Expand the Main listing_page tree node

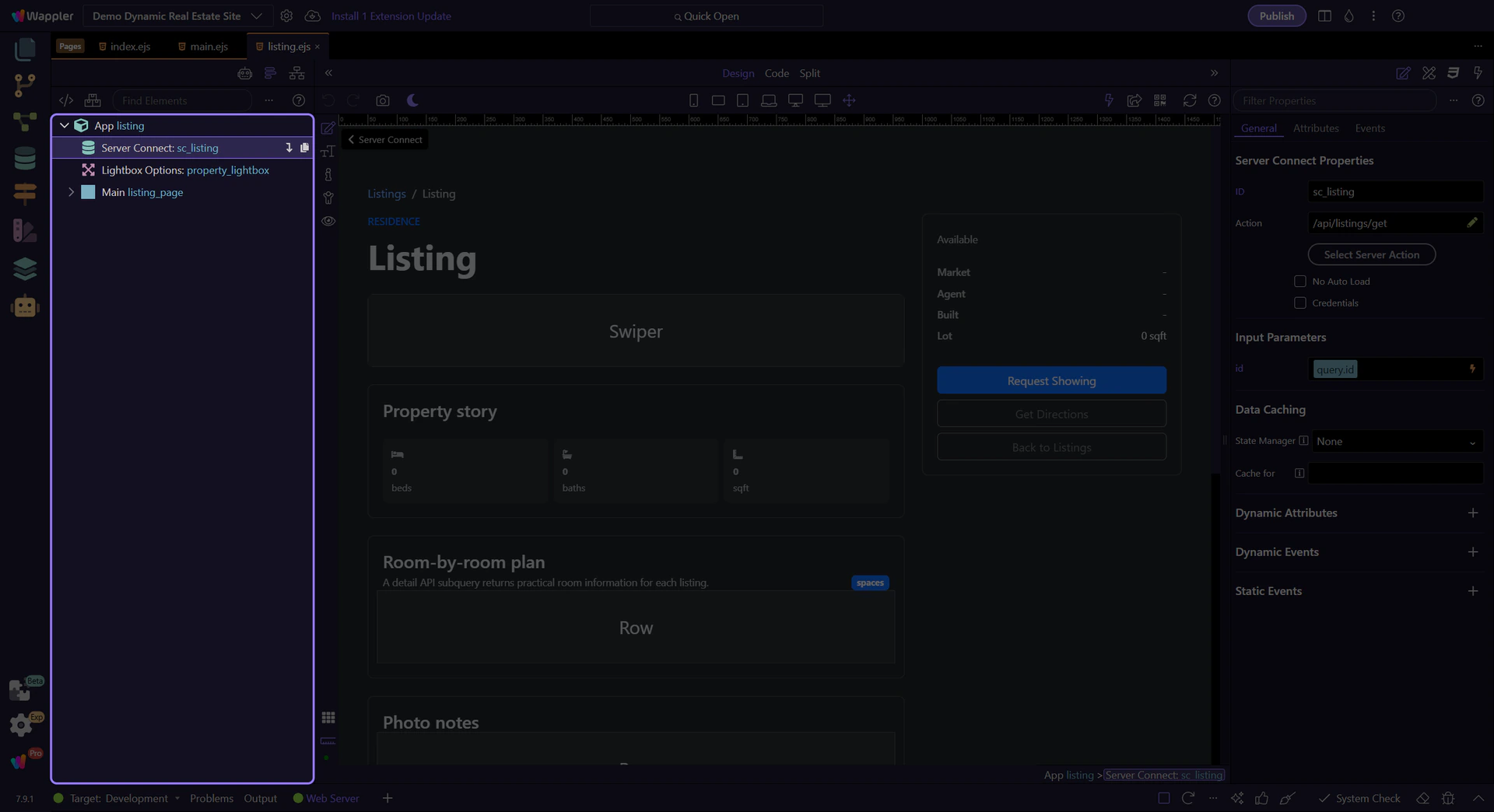click(x=71, y=192)
